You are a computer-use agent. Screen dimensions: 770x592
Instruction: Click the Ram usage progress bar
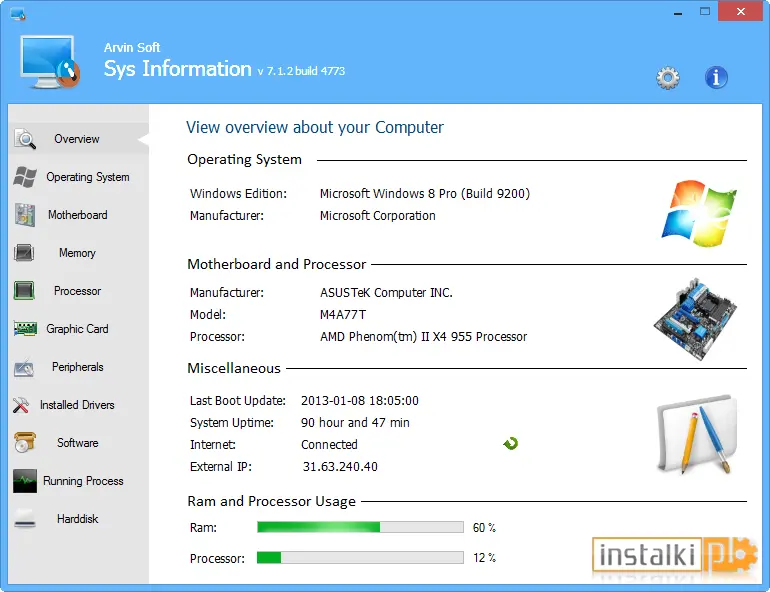pyautogui.click(x=360, y=527)
